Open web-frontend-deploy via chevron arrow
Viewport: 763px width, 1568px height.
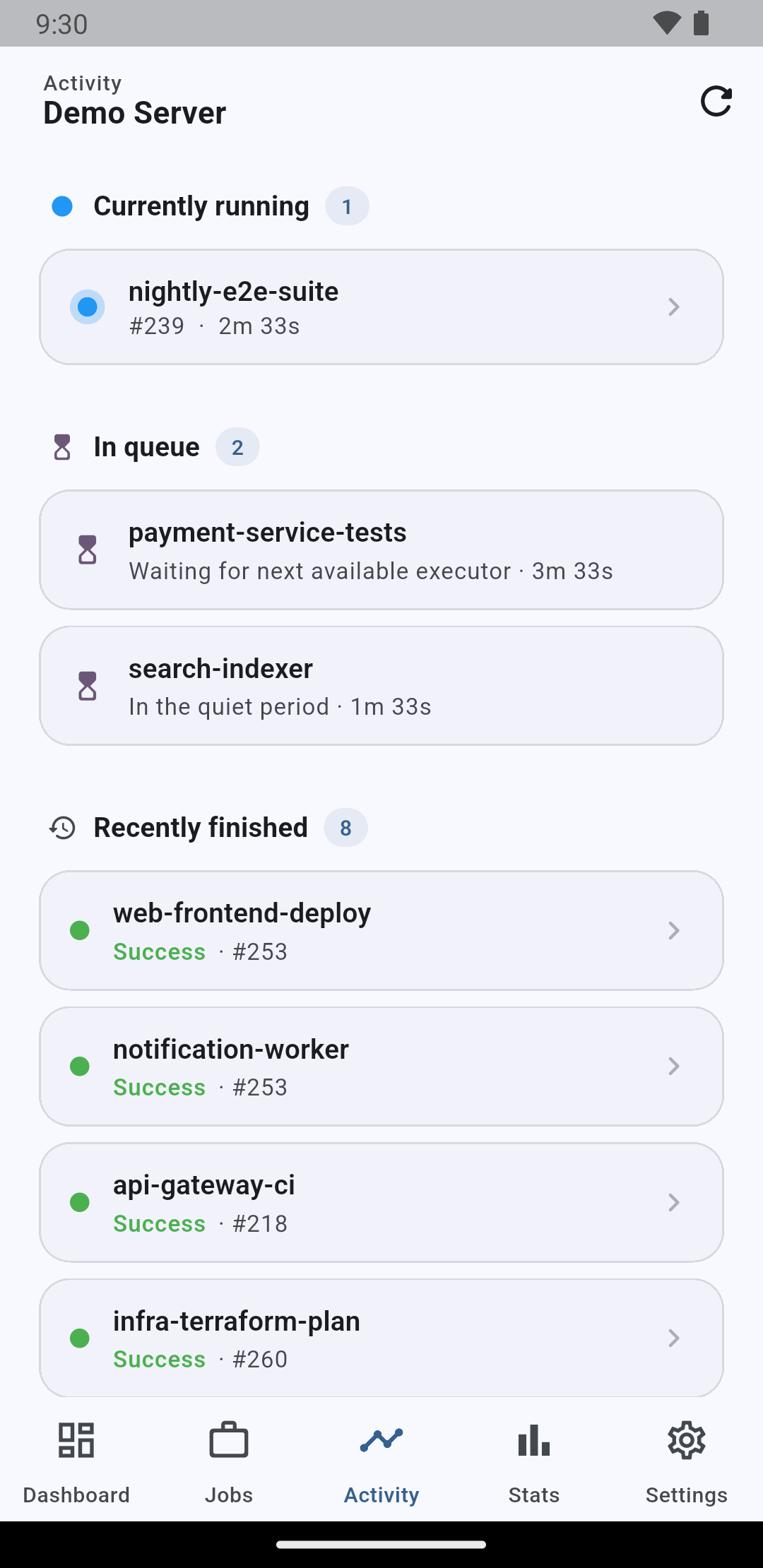tap(674, 930)
